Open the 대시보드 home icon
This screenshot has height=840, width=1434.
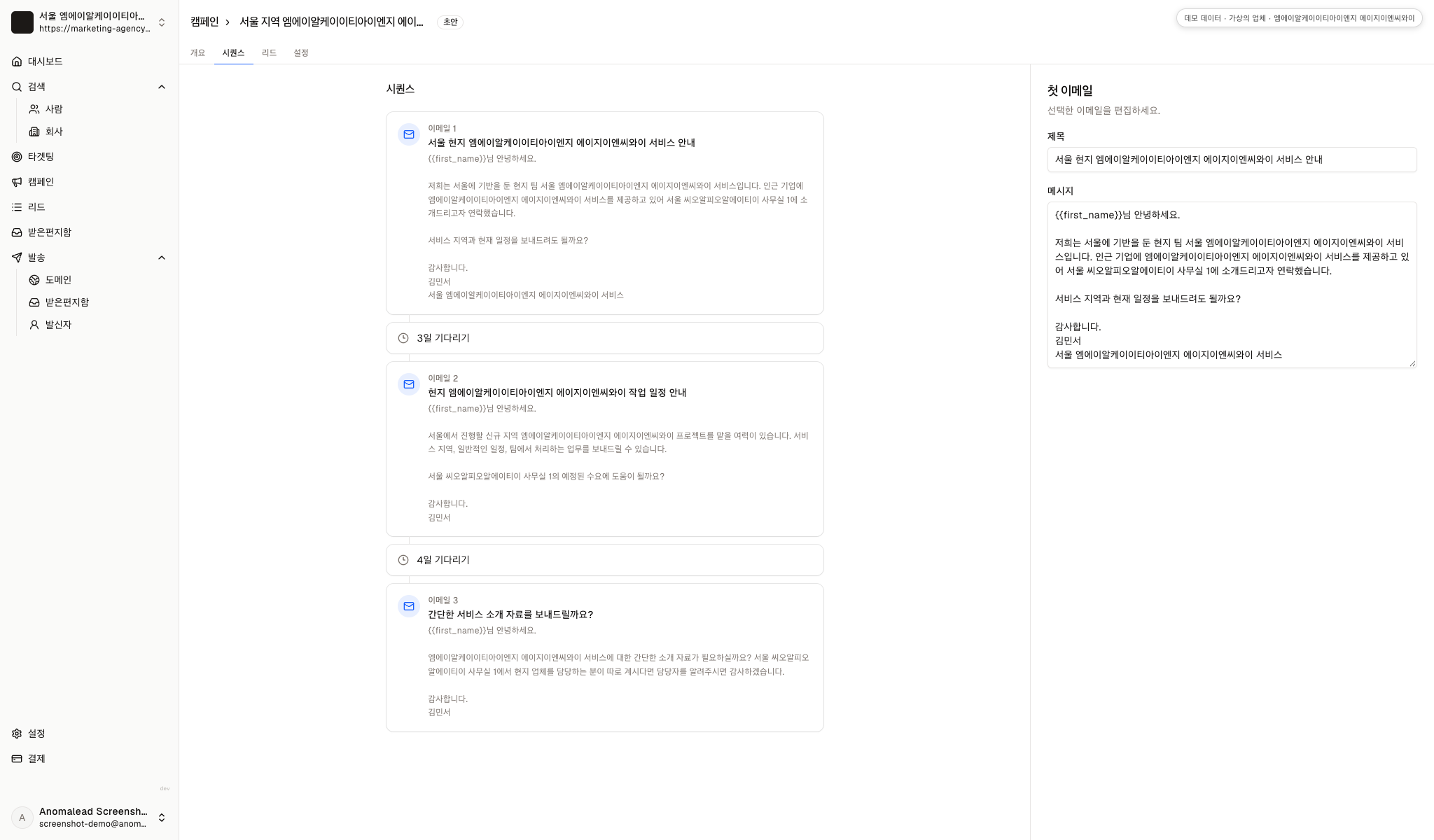pyautogui.click(x=17, y=62)
